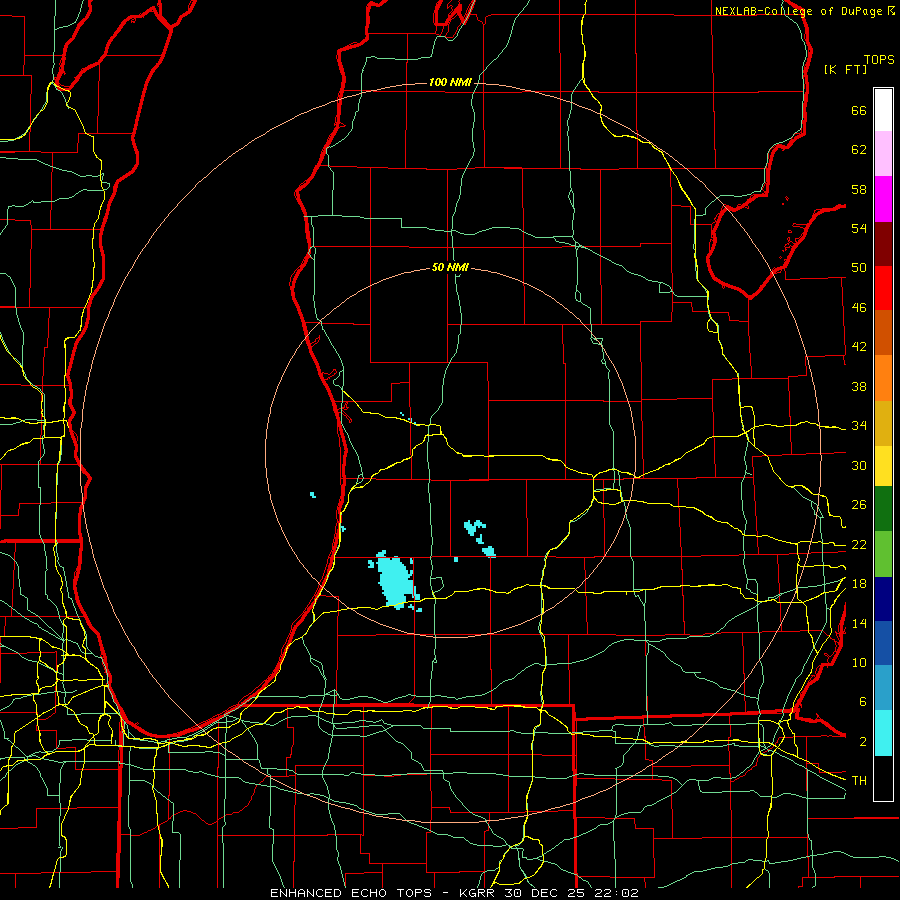Click the bright red 50 kft swatch

click(x=883, y=288)
